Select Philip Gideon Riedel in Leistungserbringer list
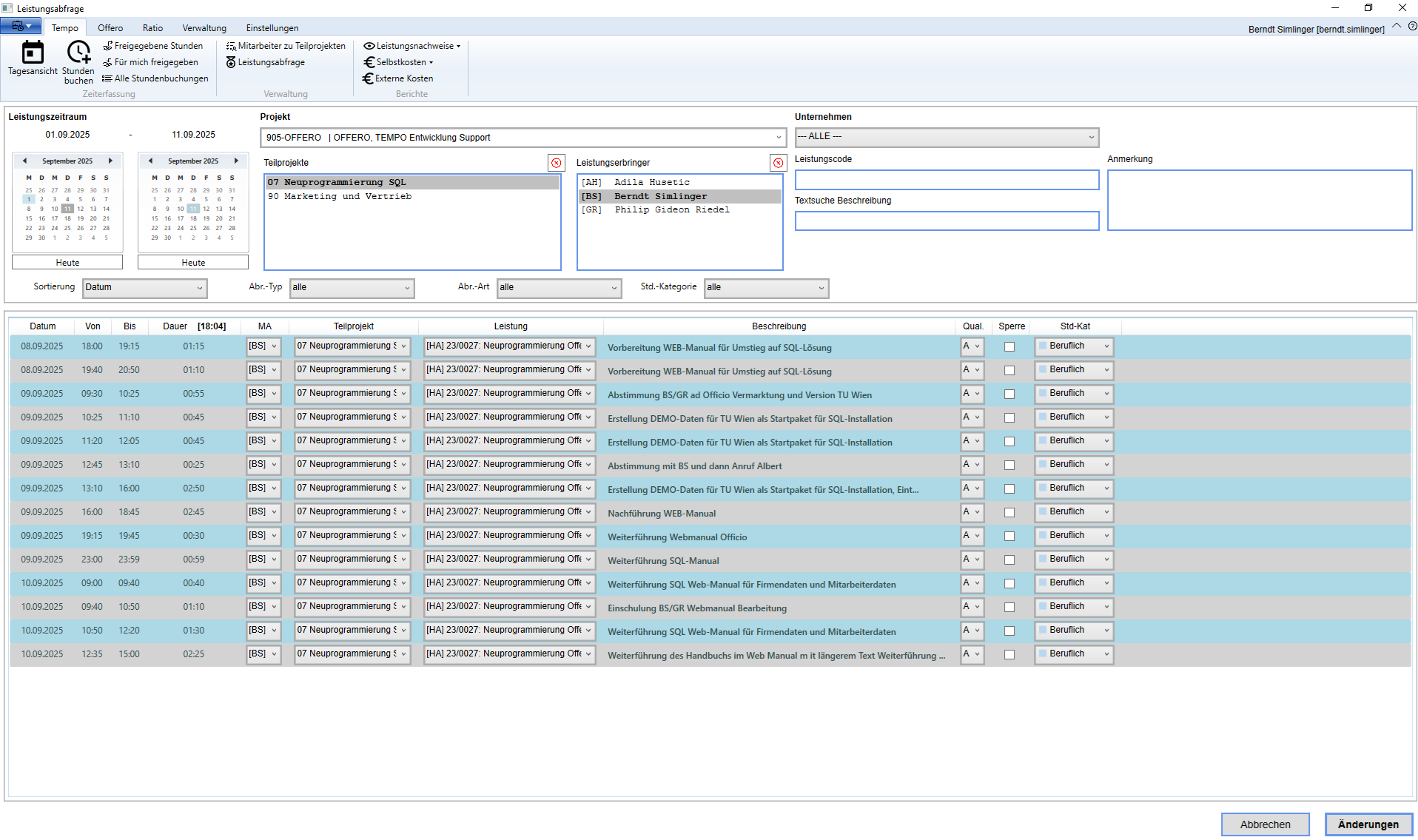Image resolution: width=1418 pixels, height=840 pixels. [x=679, y=210]
